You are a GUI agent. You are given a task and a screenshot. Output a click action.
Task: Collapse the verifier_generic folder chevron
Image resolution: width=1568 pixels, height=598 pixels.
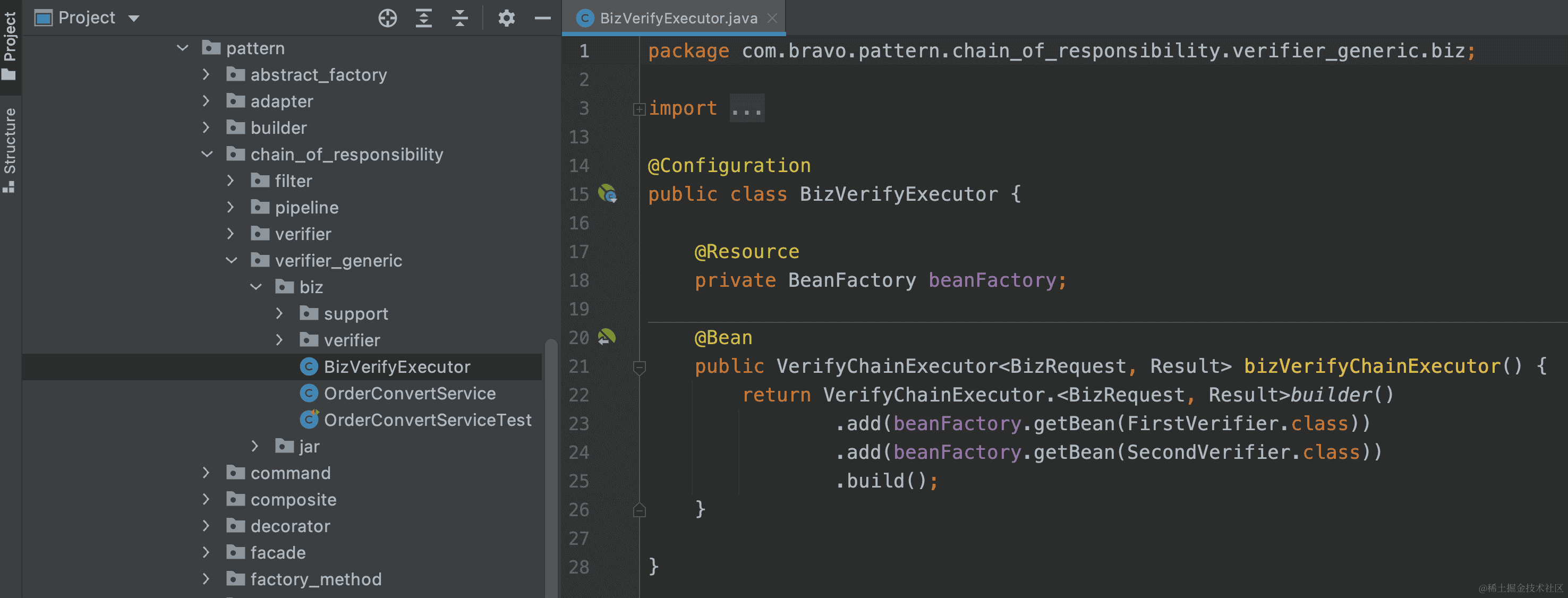231,260
